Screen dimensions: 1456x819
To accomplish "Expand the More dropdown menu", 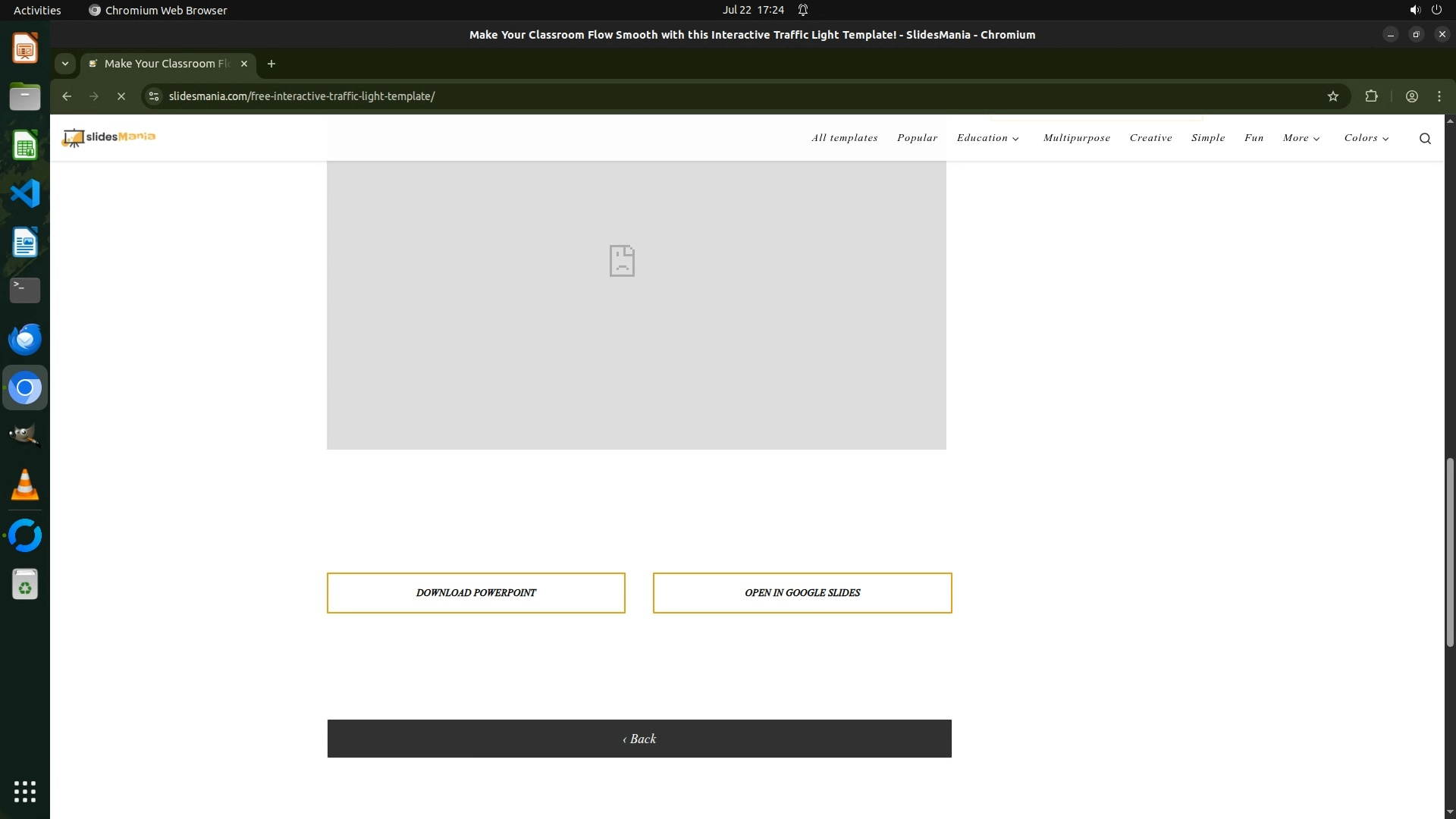I will [x=1301, y=138].
